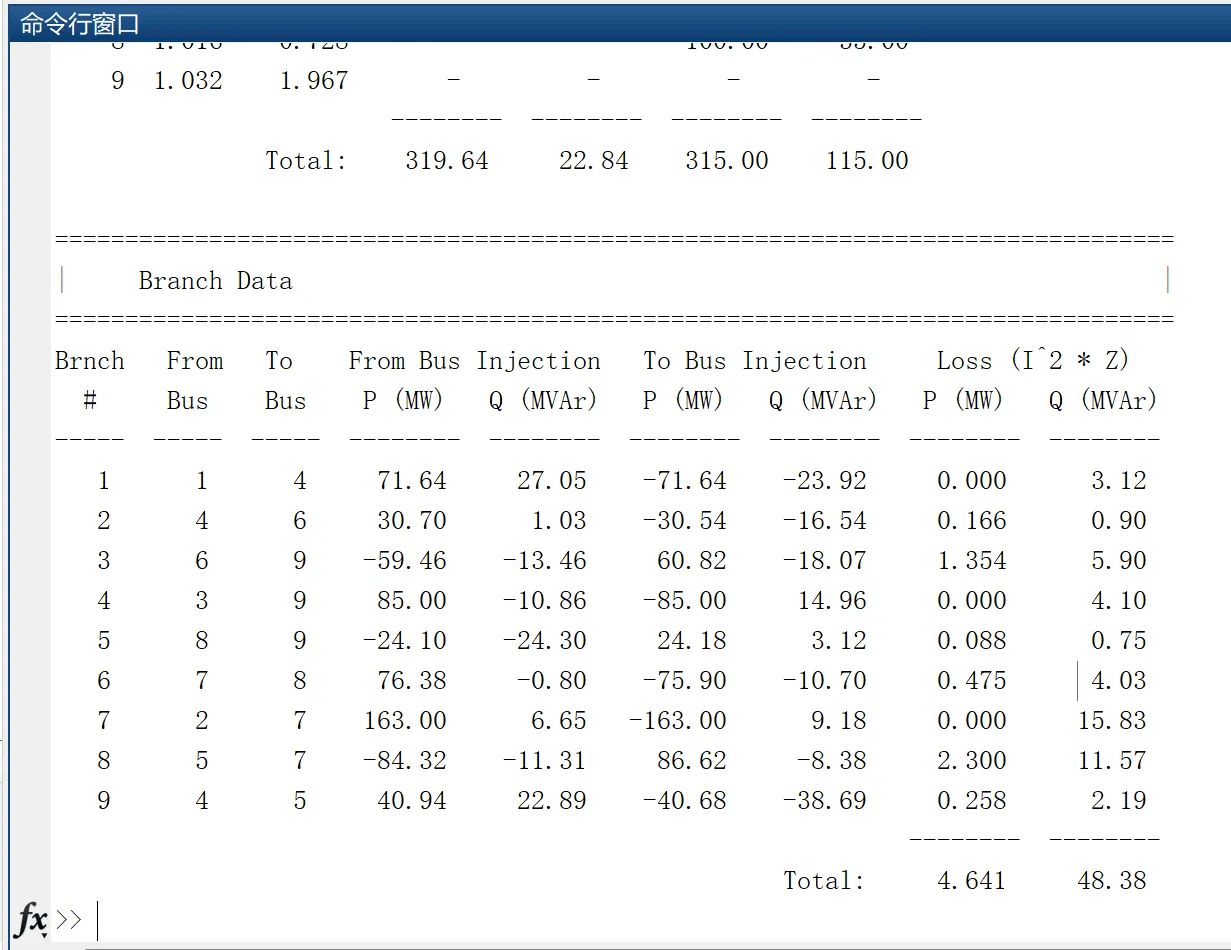This screenshot has width=1231, height=950.
Task: Select branch 1 from-bus P value 71.64
Action: pos(412,481)
